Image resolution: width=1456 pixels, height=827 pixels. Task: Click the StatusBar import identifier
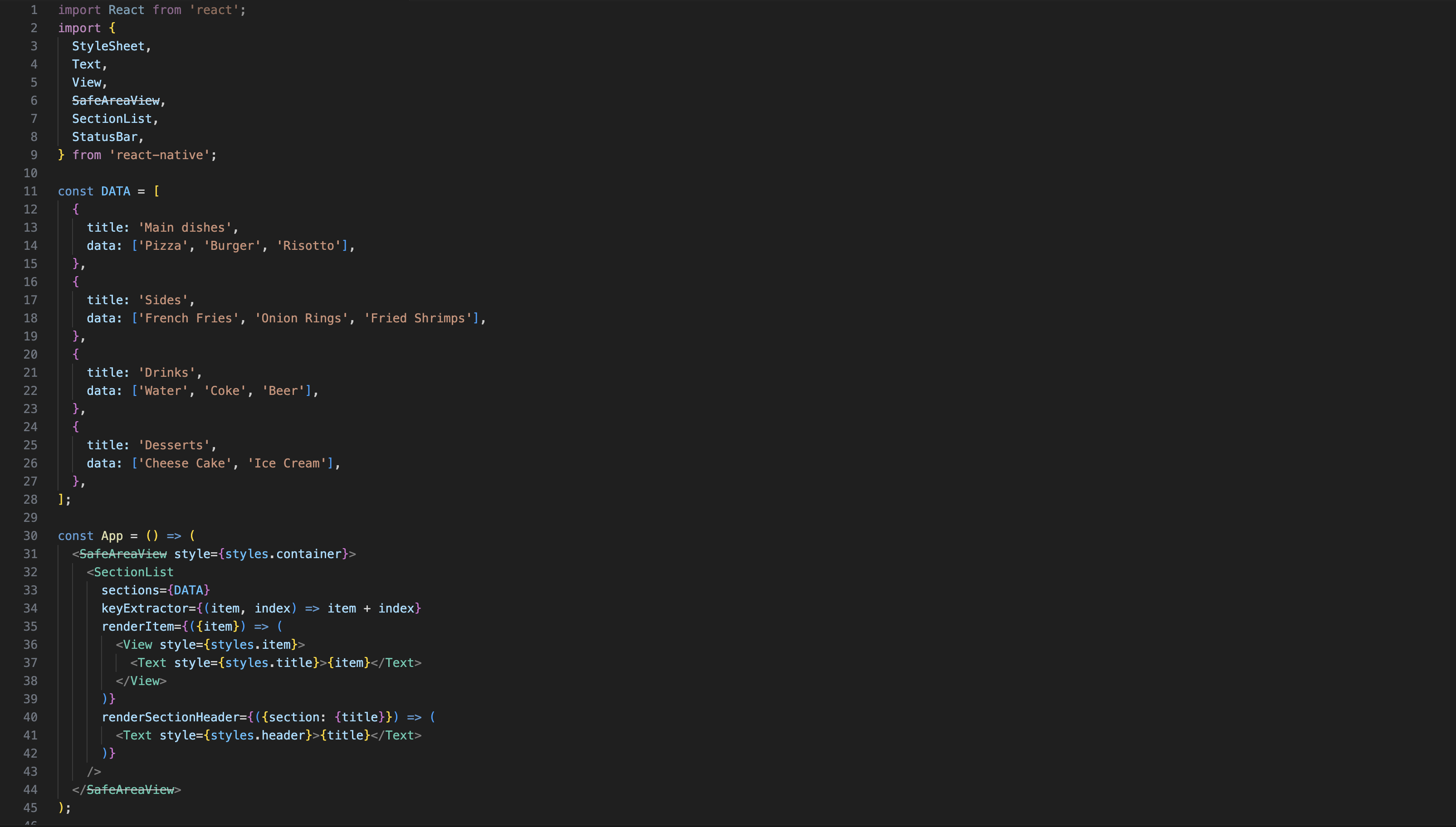click(x=104, y=137)
